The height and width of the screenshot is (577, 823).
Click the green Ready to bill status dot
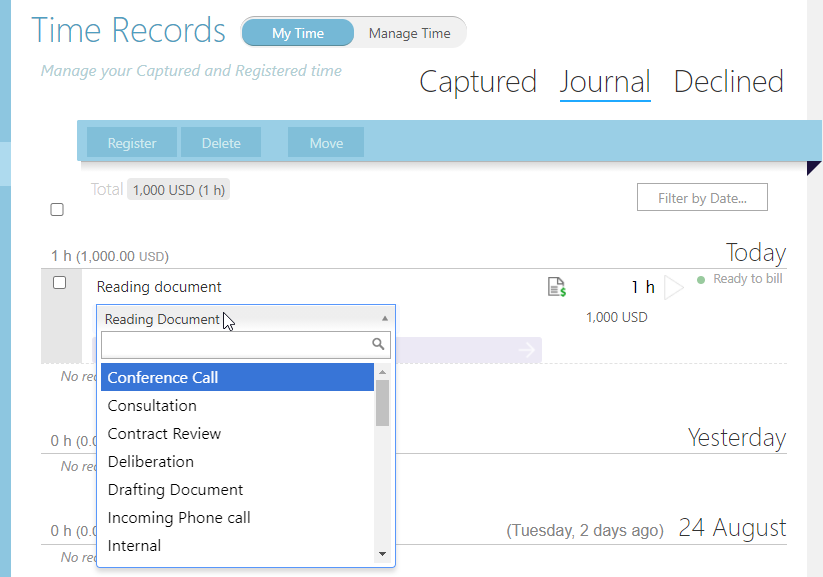click(701, 279)
